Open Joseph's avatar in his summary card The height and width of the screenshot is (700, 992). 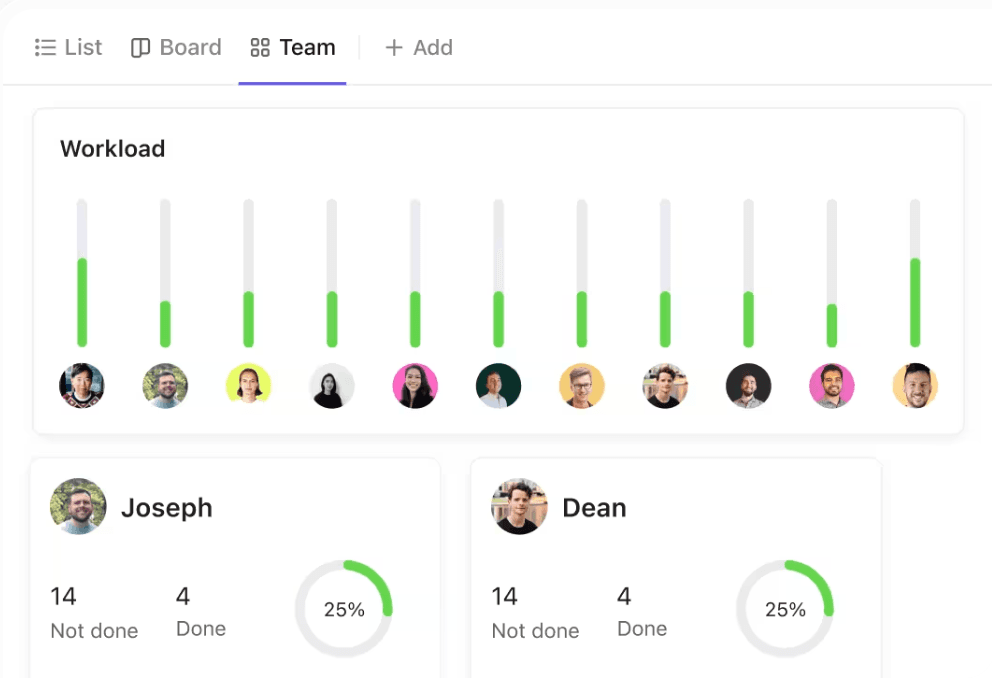click(x=77, y=507)
